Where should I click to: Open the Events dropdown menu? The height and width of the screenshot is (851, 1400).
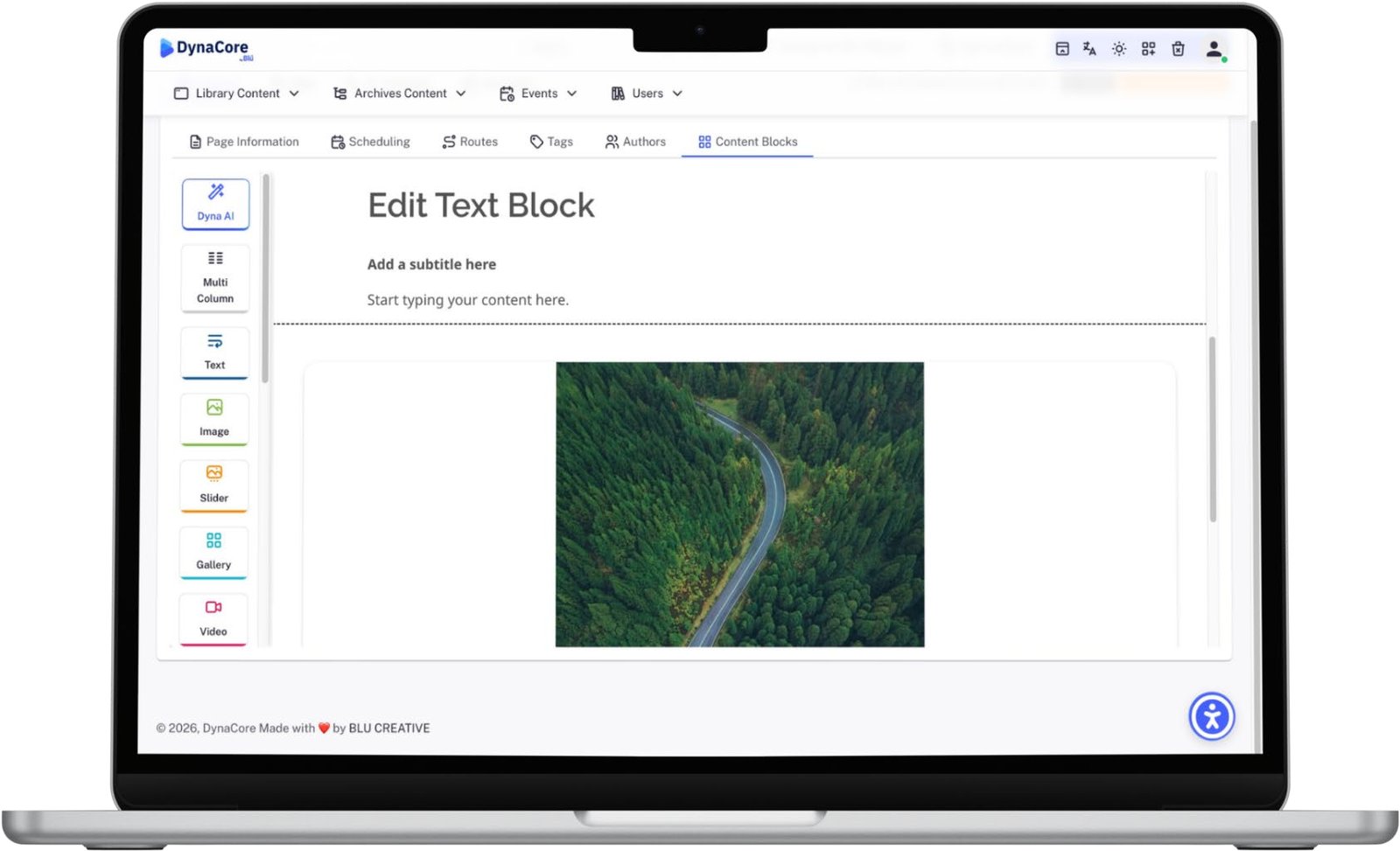(x=538, y=94)
